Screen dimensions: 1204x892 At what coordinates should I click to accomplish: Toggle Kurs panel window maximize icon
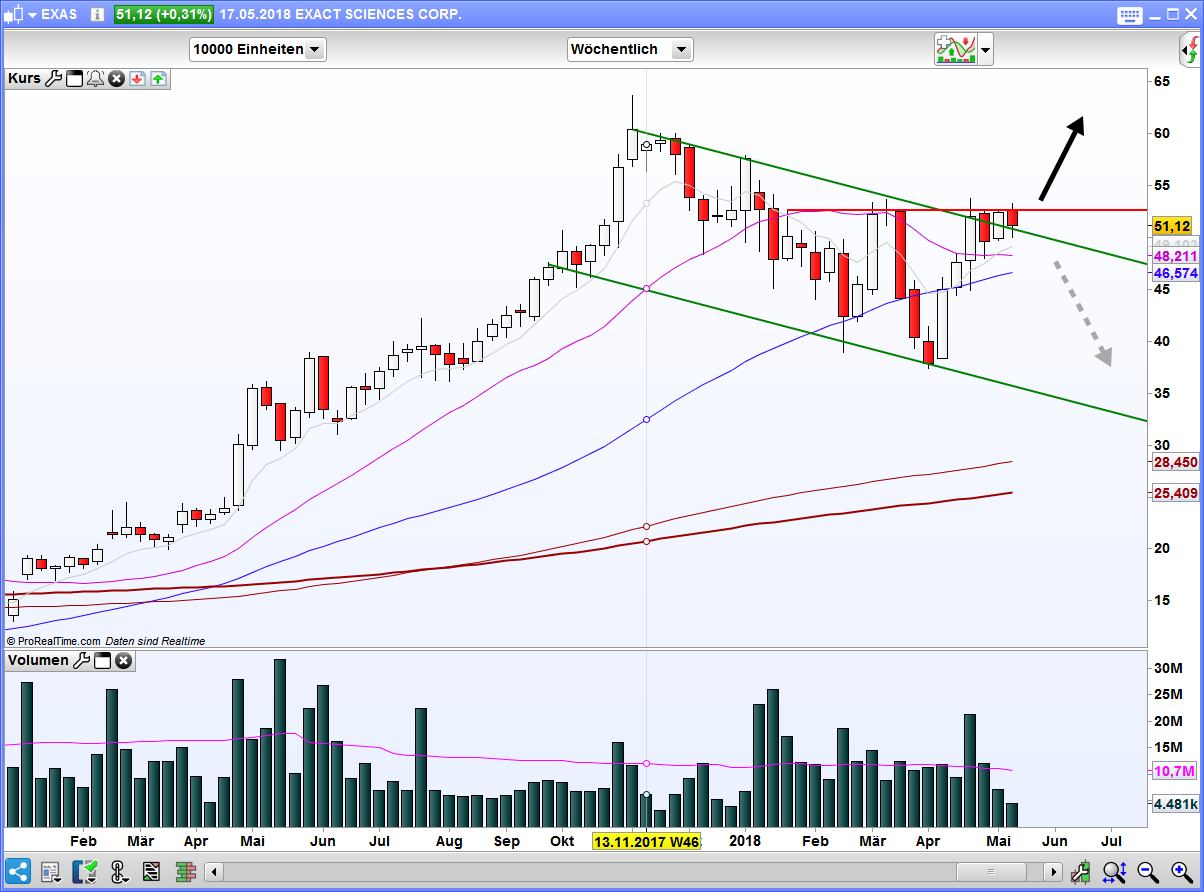point(74,78)
